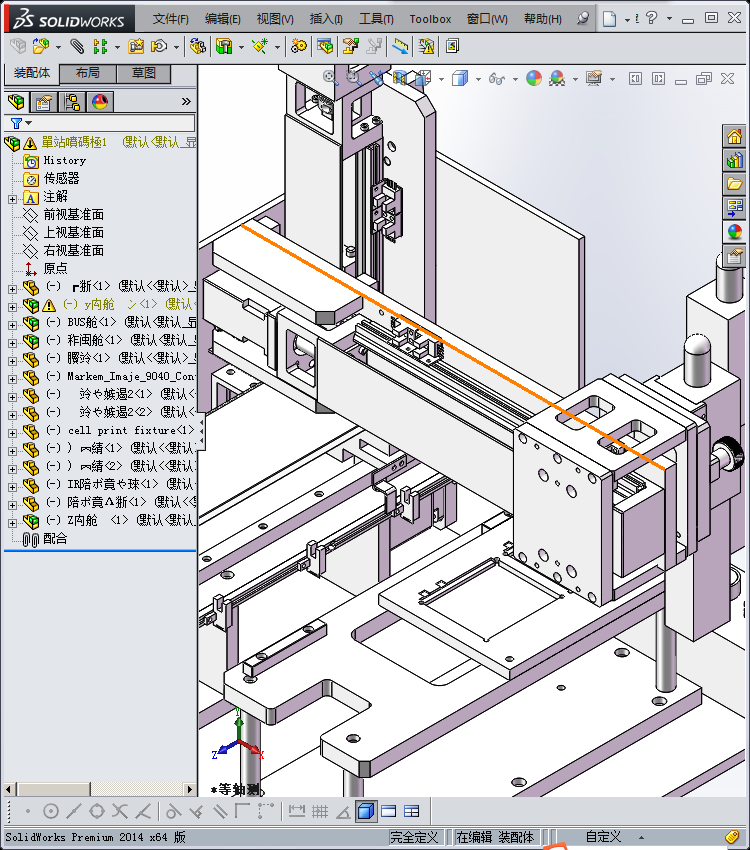Toggle the 3D view cube button in bottom toolbar
Screen dimensions: 750x850
point(366,811)
